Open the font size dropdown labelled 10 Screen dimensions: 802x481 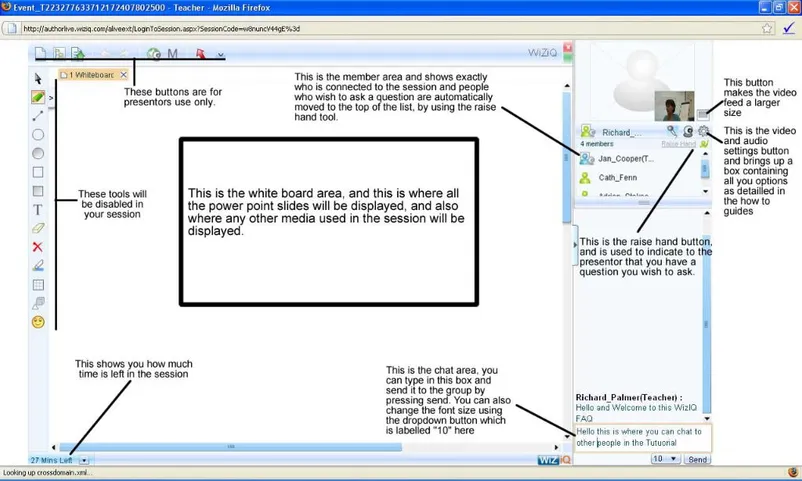(x=664, y=459)
